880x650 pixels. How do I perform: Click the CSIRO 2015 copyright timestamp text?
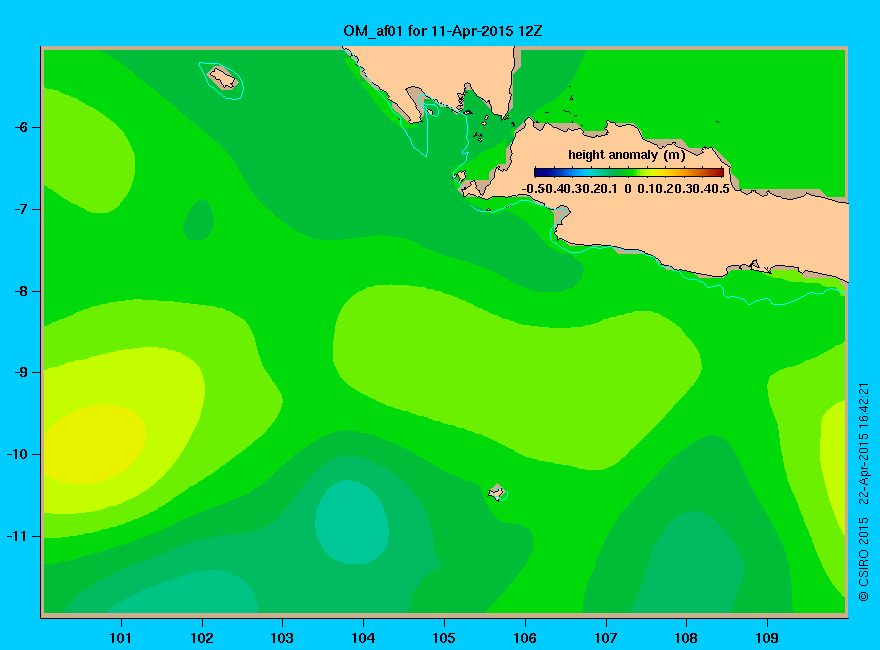click(x=864, y=492)
